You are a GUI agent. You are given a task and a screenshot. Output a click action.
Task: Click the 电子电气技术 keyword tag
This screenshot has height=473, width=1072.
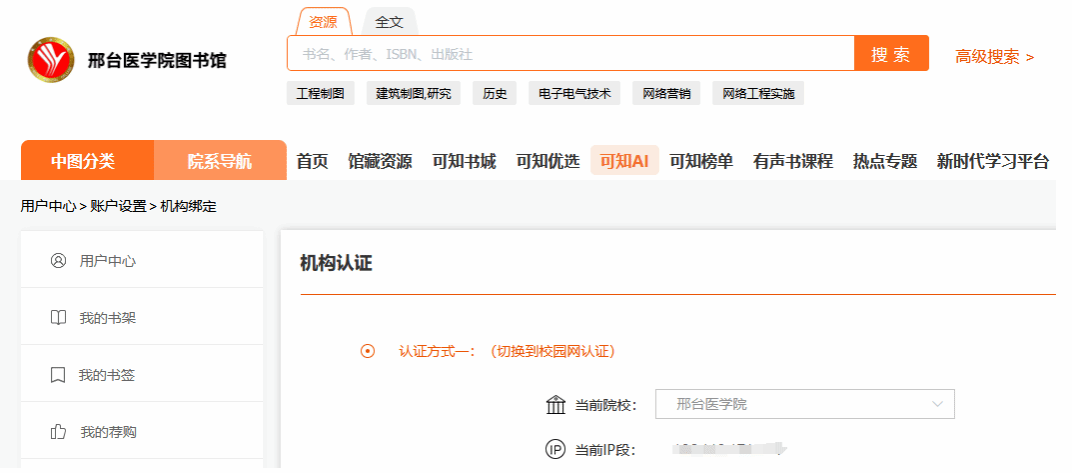click(574, 94)
